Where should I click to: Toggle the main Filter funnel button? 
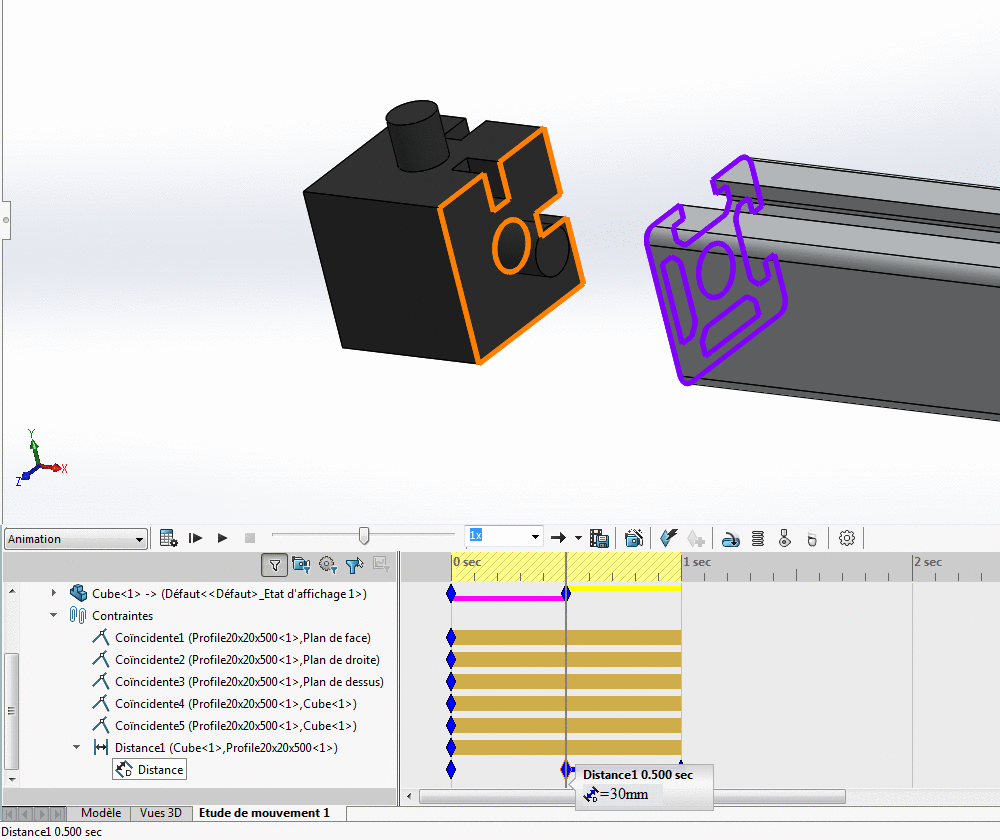(274, 565)
